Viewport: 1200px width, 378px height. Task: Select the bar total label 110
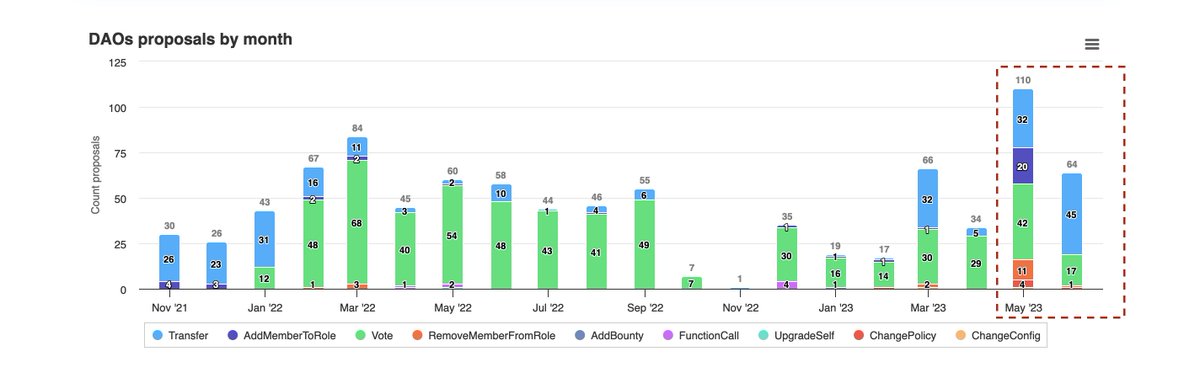pyautogui.click(x=1023, y=80)
